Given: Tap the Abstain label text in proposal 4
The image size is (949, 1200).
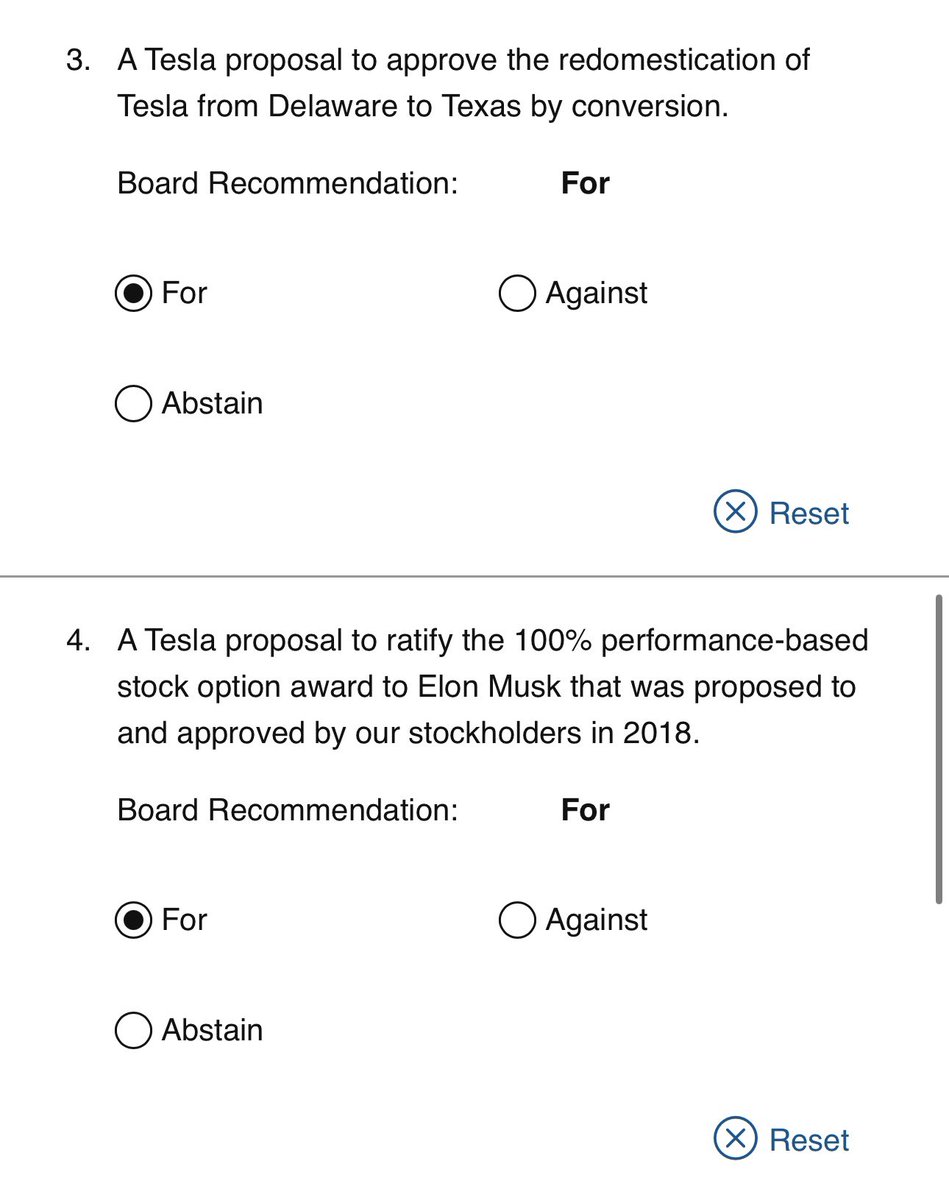Looking at the screenshot, I should (212, 1030).
